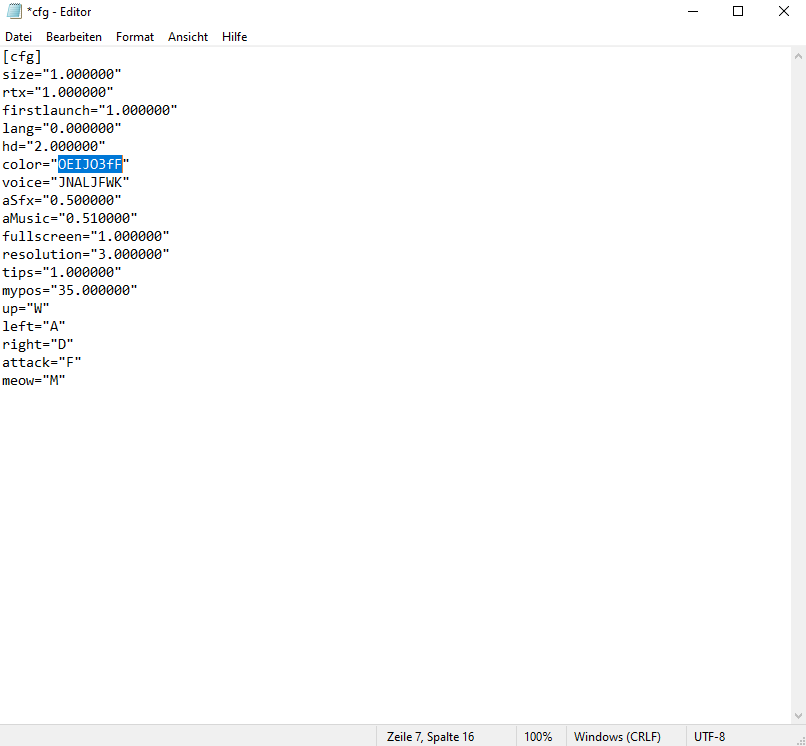Minimize the cfg Editor window
Viewport: 806px width, 746px height.
693,11
